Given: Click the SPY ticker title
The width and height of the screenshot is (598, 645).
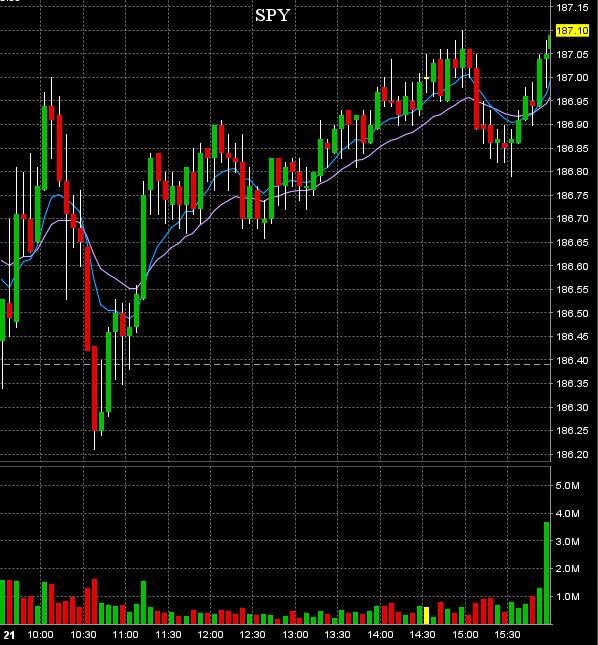Looking at the screenshot, I should click(x=272, y=15).
